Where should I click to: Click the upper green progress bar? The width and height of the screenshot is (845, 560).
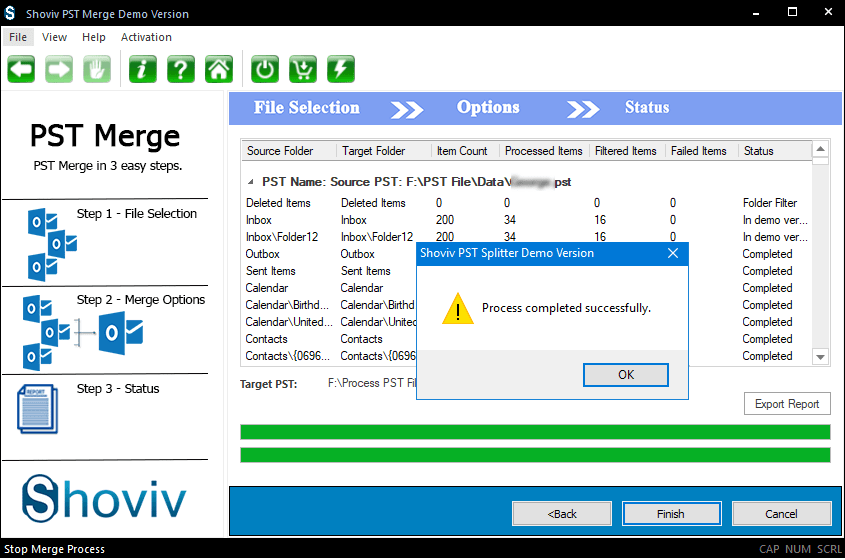pyautogui.click(x=535, y=432)
